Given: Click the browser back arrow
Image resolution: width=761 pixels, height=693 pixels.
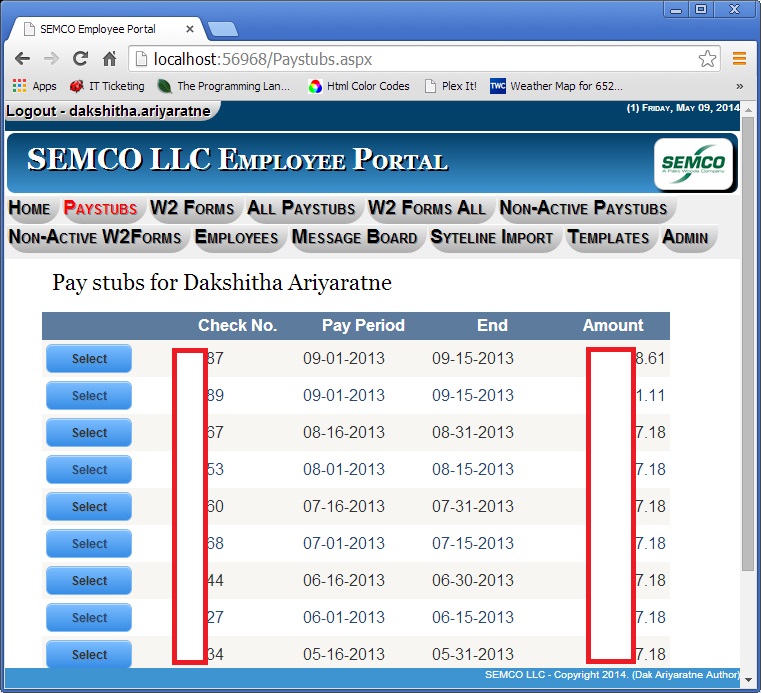Looking at the screenshot, I should [x=22, y=59].
